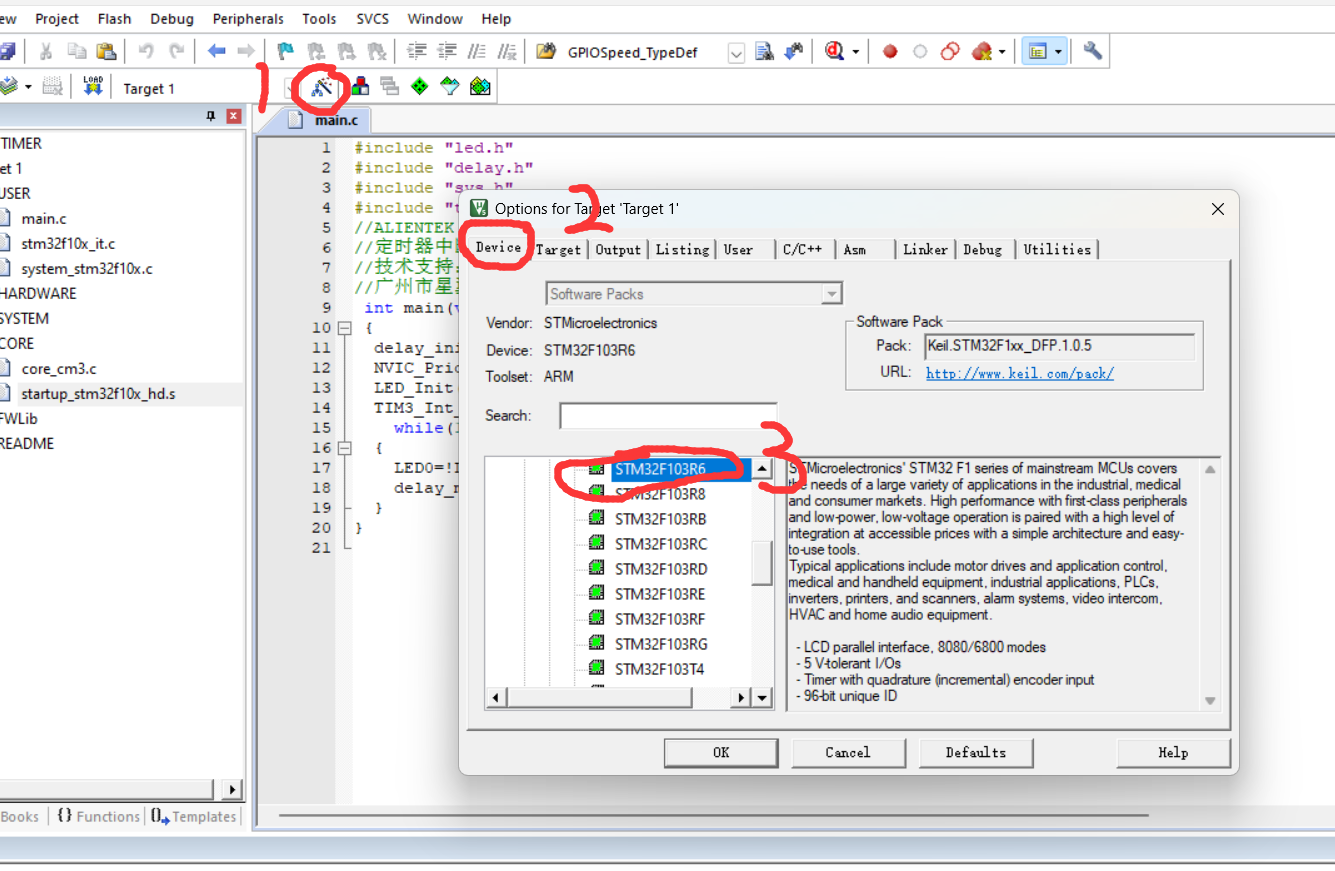Open the Peripherals menu
The width and height of the screenshot is (1335, 871).
250,19
